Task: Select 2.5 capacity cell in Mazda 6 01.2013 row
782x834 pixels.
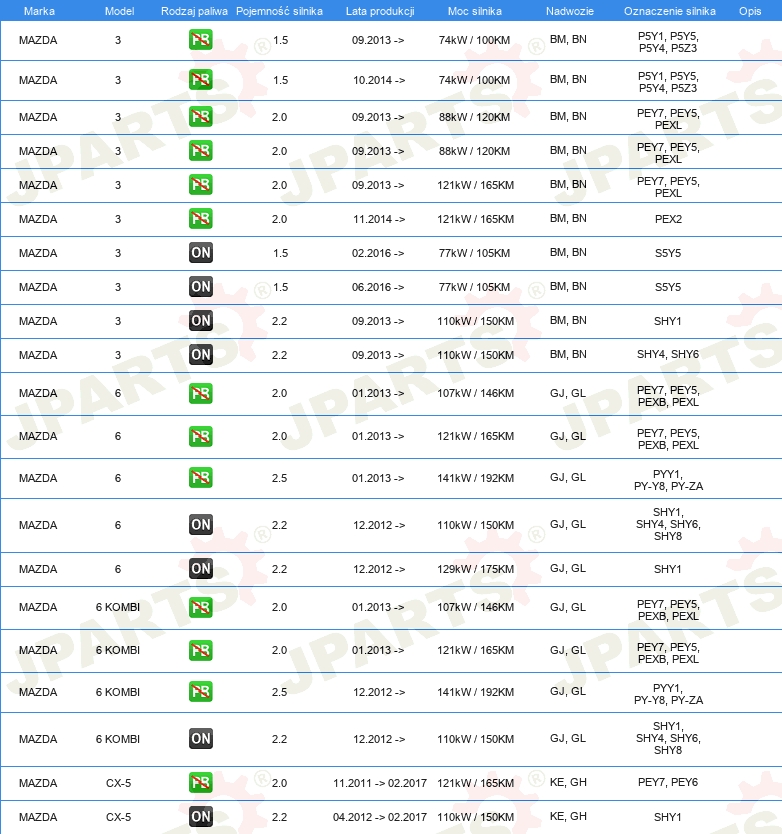Action: point(279,478)
